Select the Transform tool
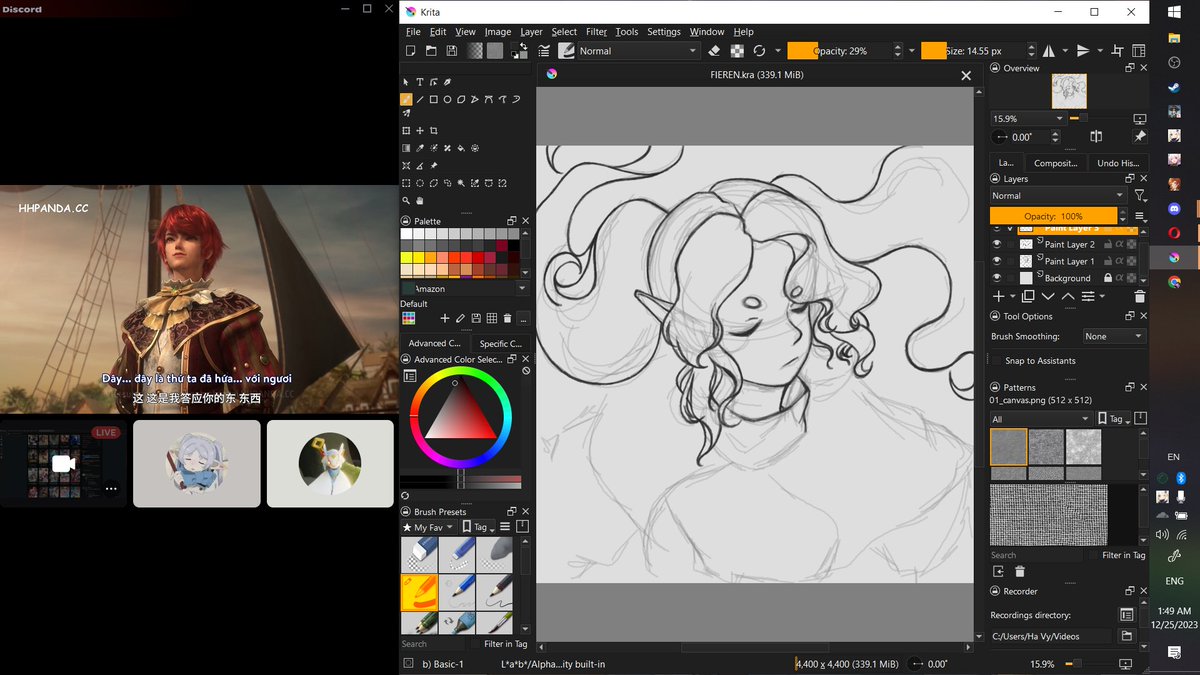 (406, 130)
